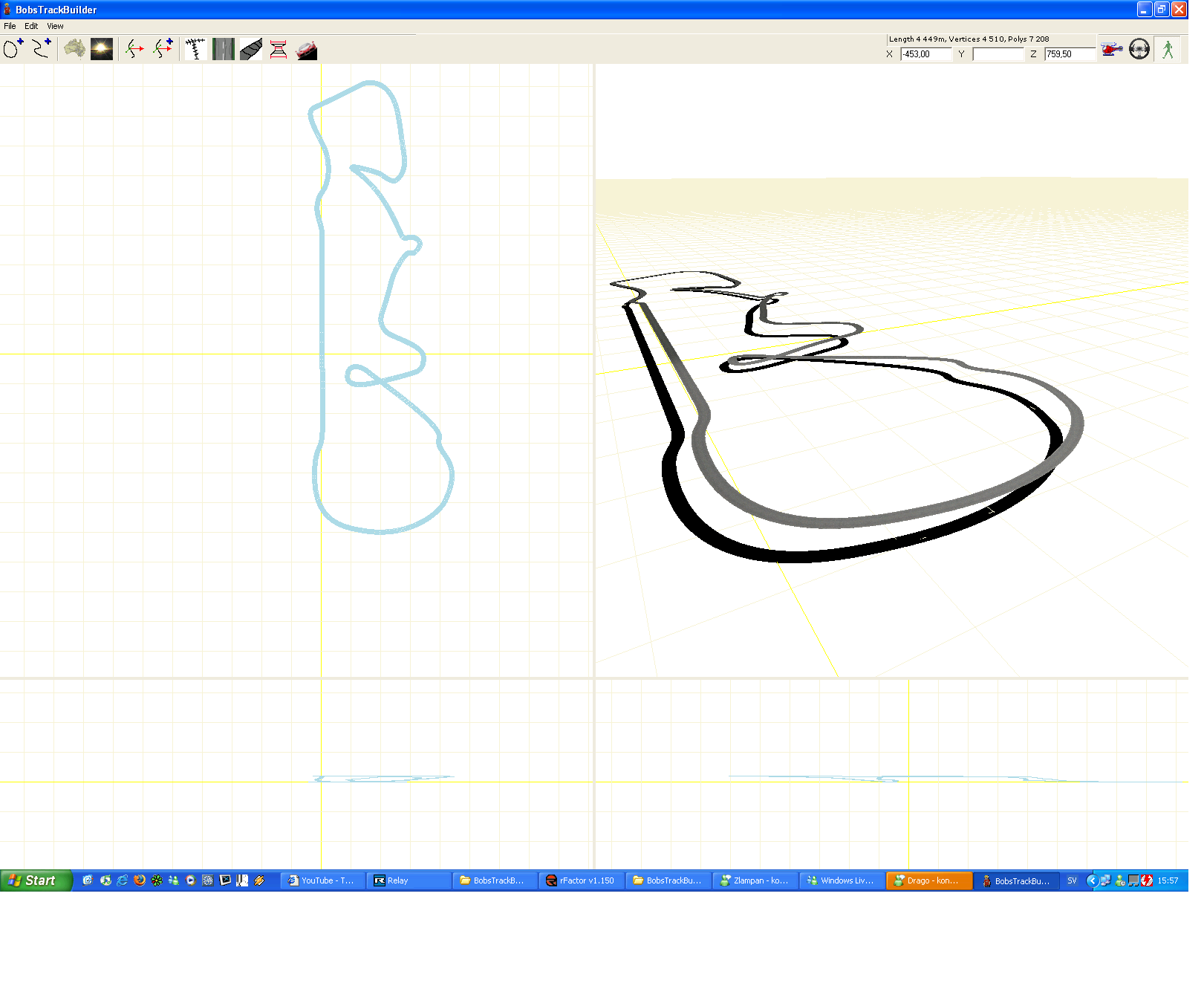
Task: Open the terrain map tool
Action: click(74, 49)
